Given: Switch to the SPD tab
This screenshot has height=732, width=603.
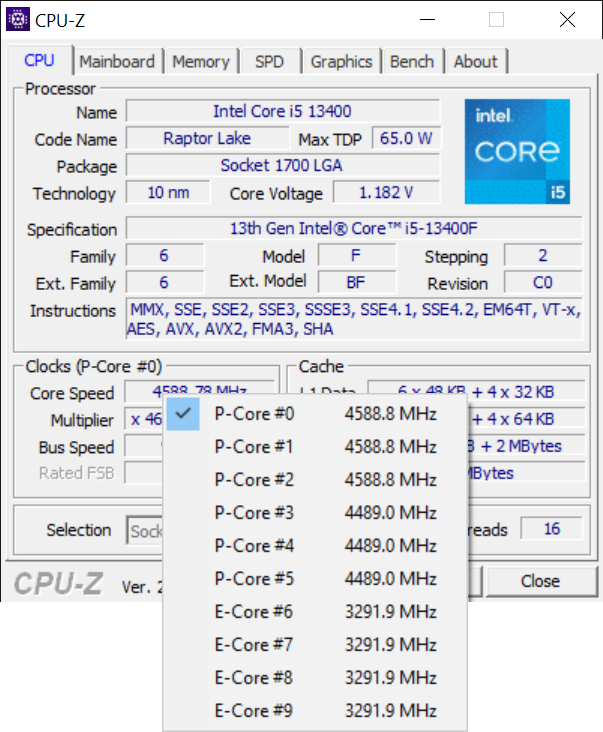Looking at the screenshot, I should pyautogui.click(x=269, y=62).
